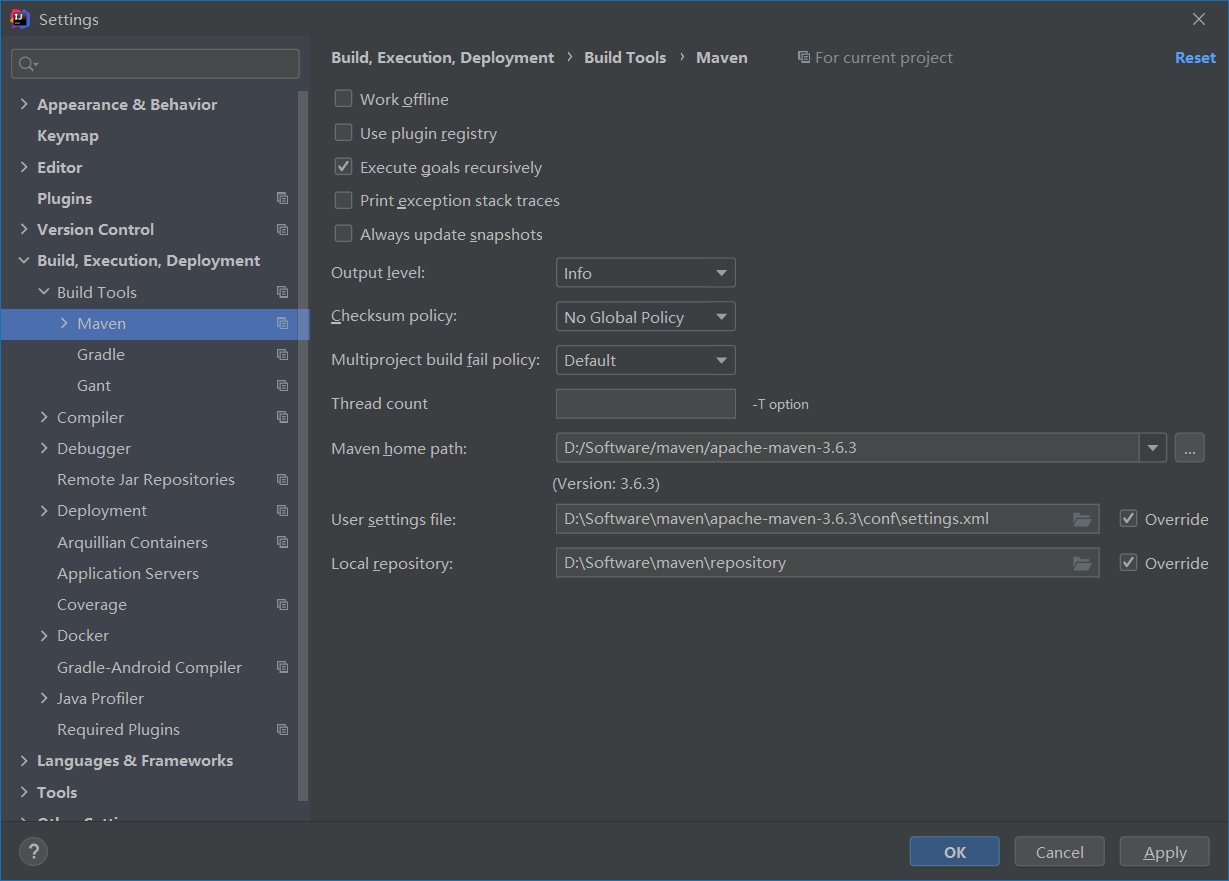Image resolution: width=1229 pixels, height=881 pixels.
Task: Expand the Appearance & Behavior section
Action: point(24,104)
